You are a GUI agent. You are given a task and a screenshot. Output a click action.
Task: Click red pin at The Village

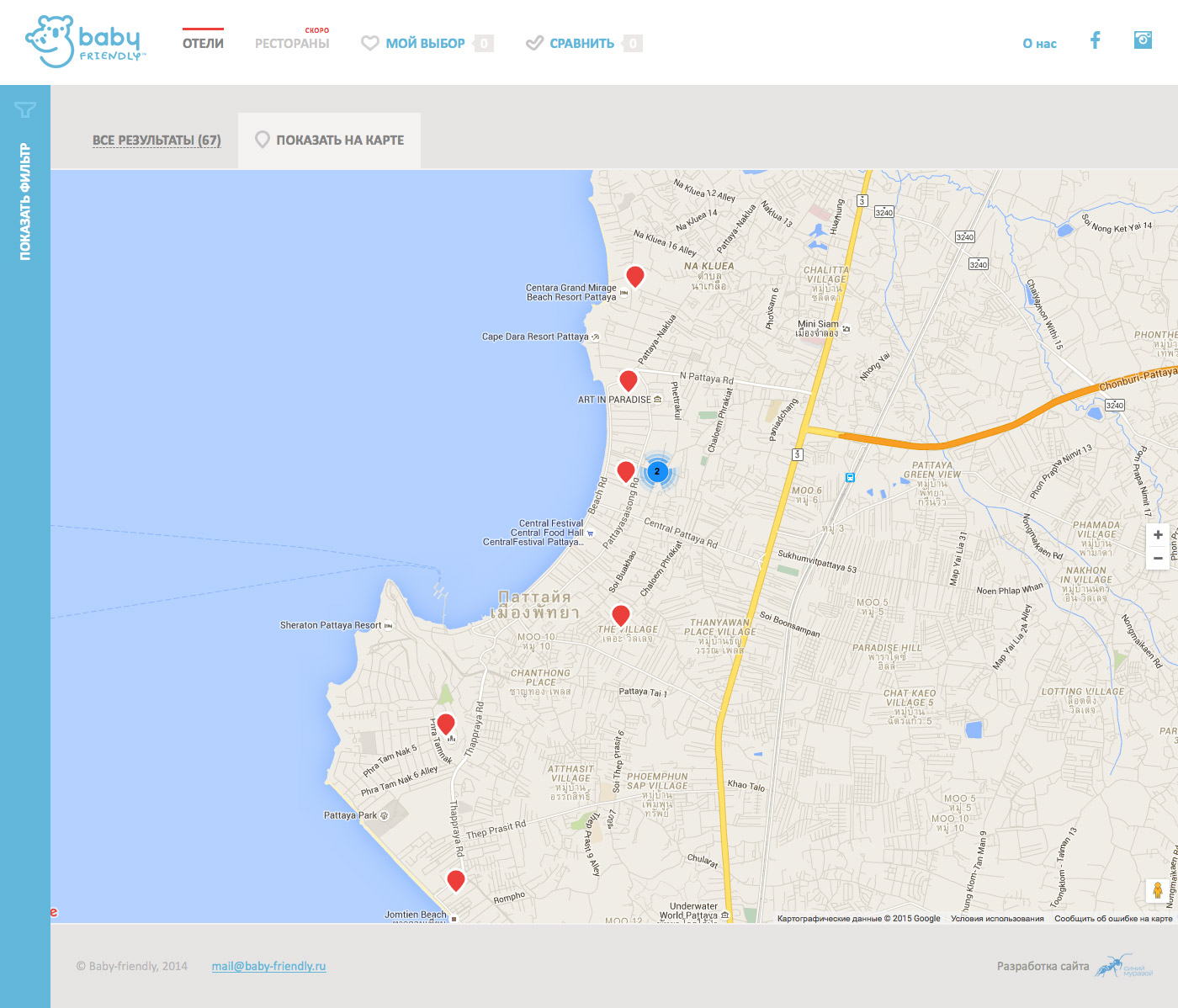621,615
